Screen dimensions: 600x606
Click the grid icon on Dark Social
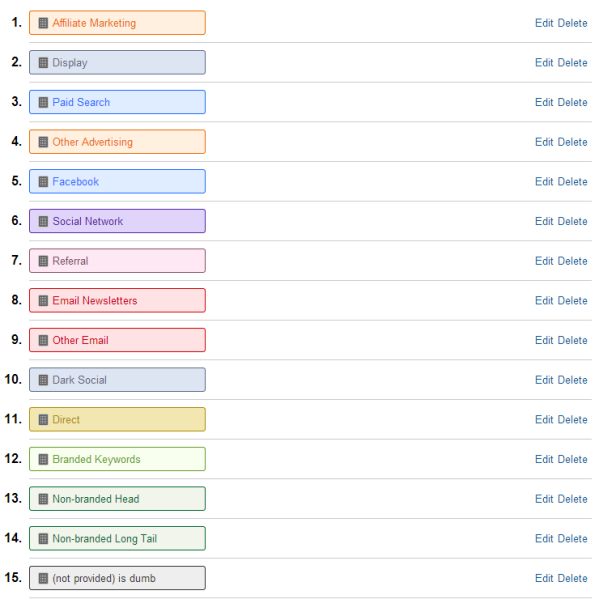pos(43,380)
